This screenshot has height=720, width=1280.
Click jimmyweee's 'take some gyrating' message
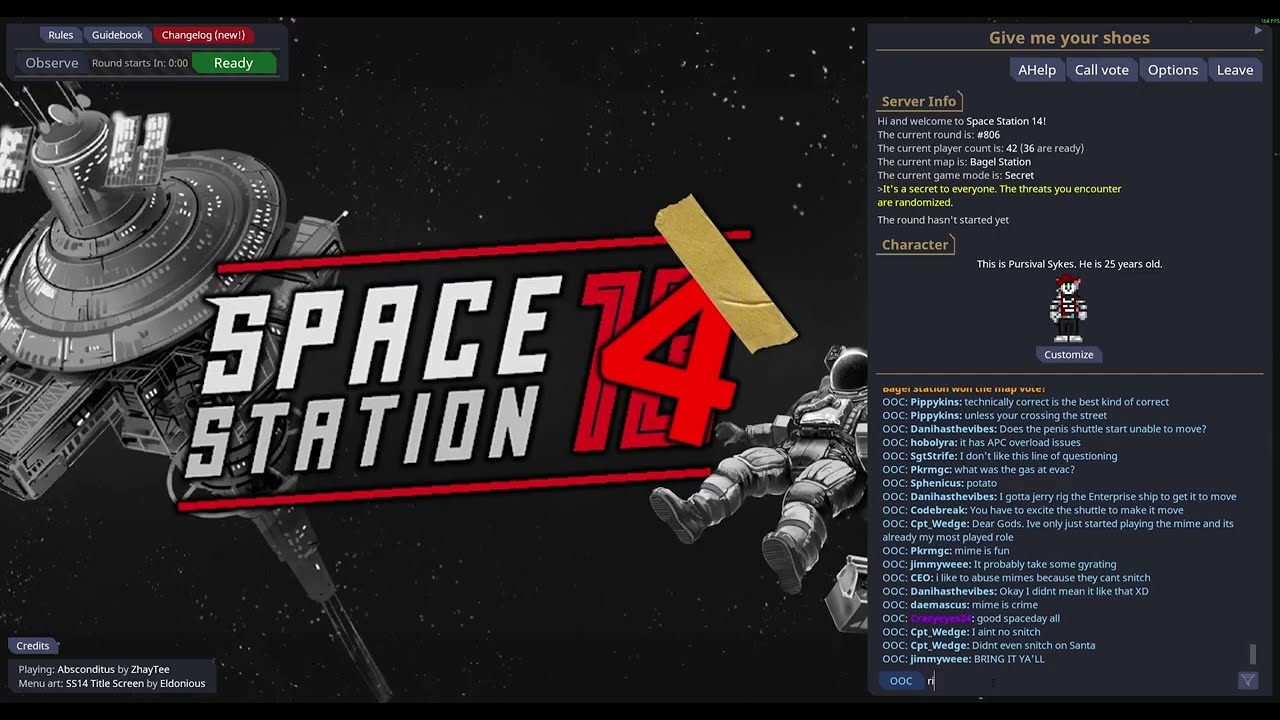[999, 564]
